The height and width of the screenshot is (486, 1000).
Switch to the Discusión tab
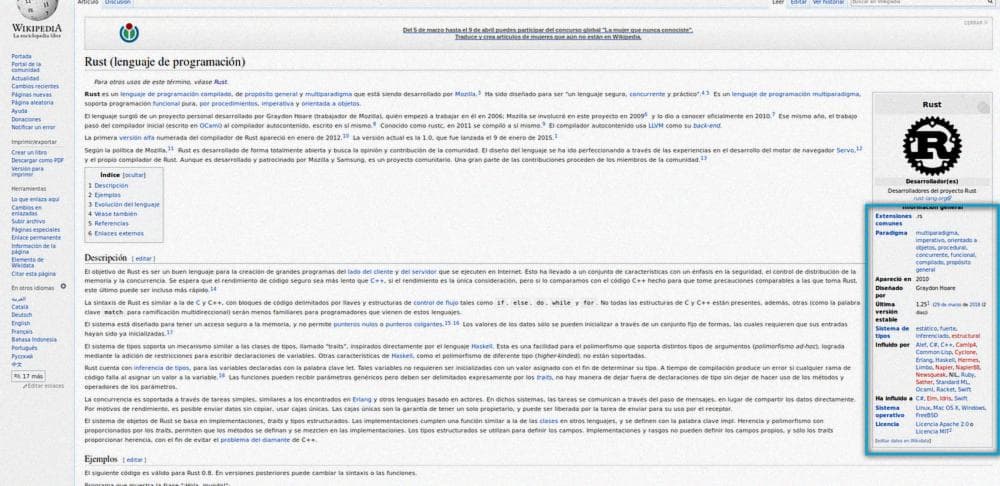coord(117,3)
